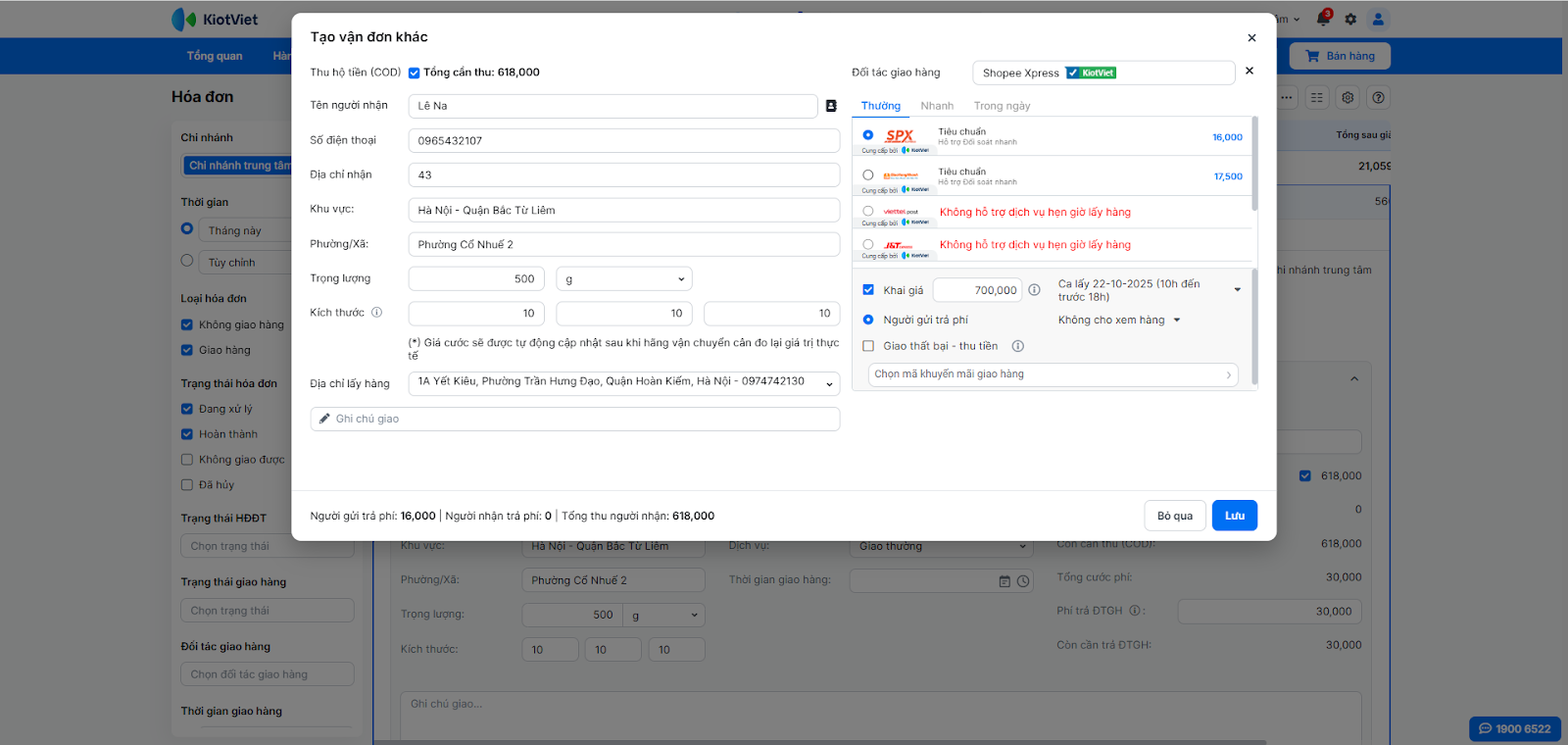This screenshot has height=745, width=1568.
Task: Click info icon next to Giao thất bại
Action: 1018,346
